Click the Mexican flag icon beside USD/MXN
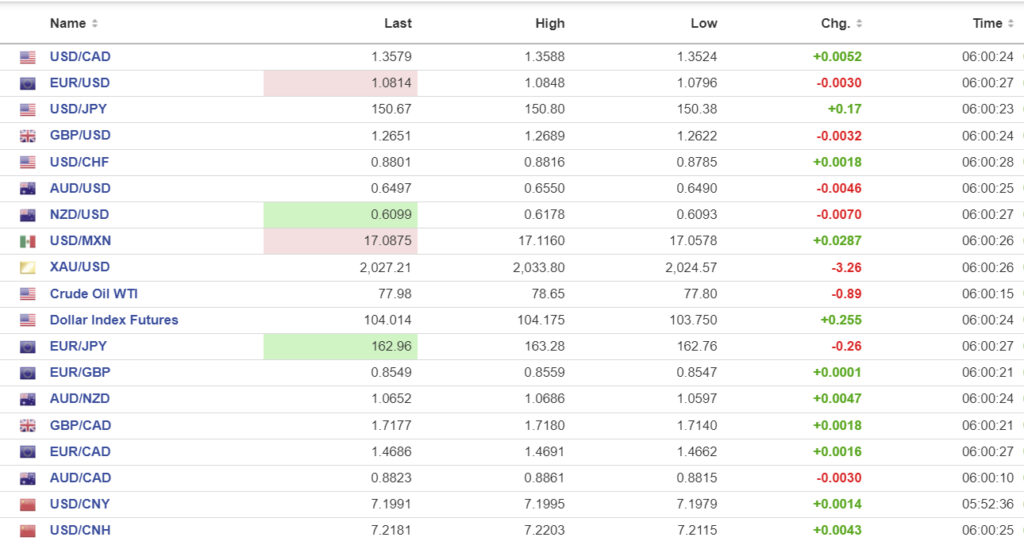 coord(27,241)
